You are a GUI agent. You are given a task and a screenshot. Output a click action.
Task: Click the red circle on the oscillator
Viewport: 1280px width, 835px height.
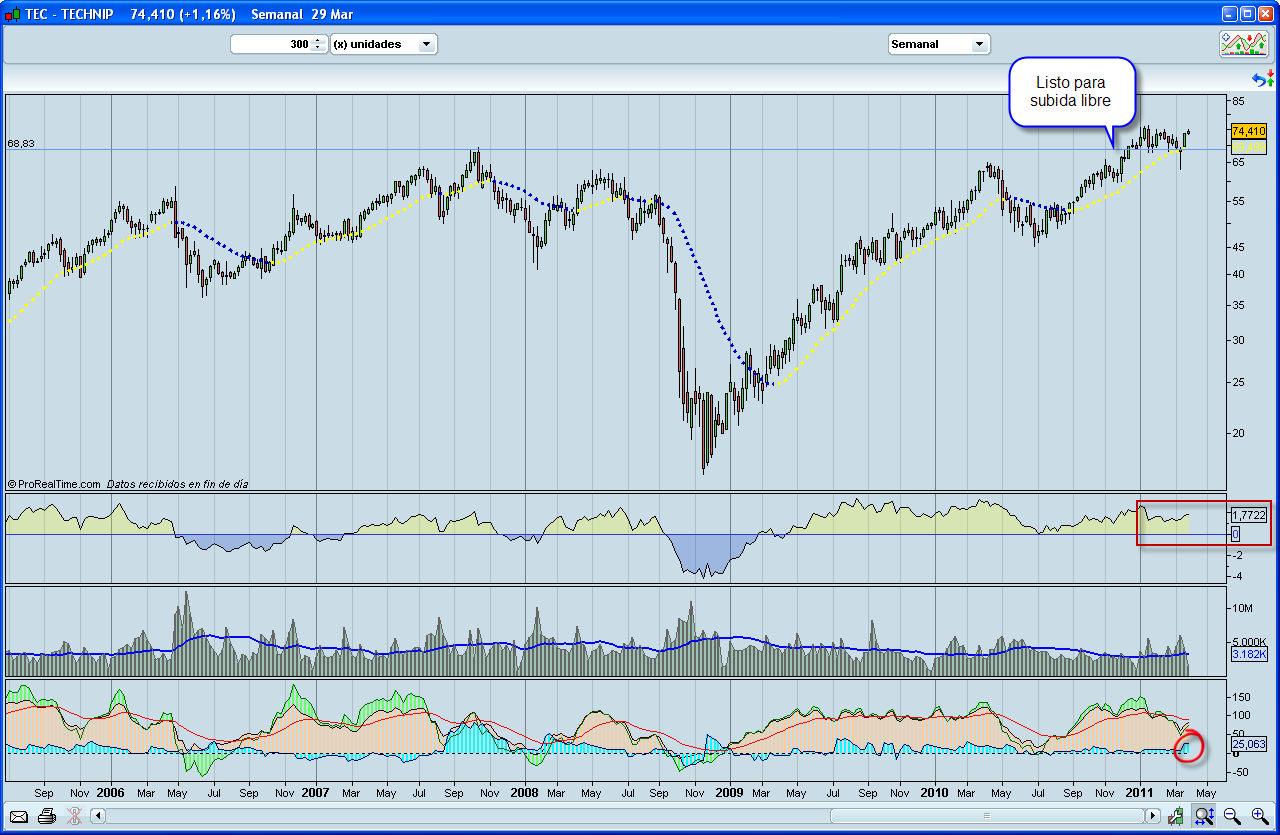click(x=1189, y=748)
